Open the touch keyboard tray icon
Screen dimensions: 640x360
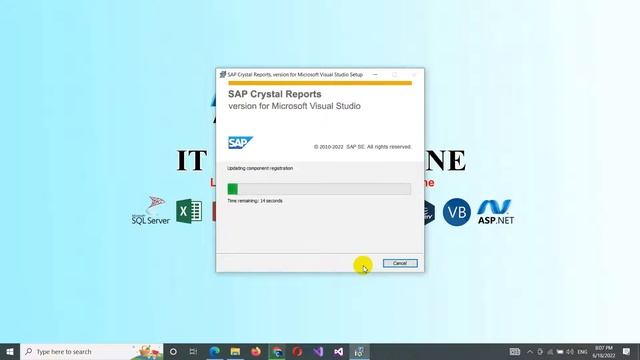tap(515, 351)
